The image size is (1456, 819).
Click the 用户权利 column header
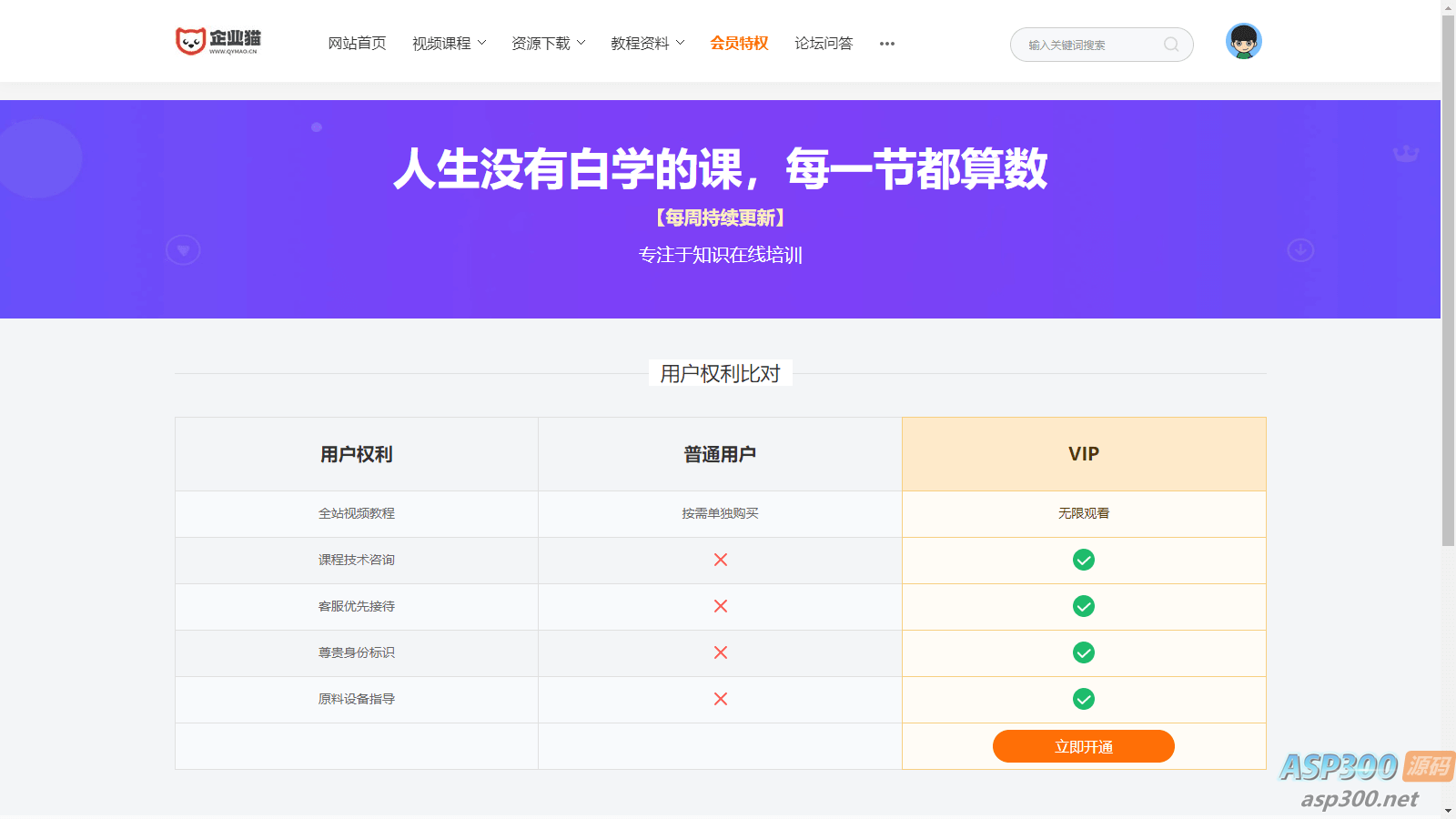357,454
